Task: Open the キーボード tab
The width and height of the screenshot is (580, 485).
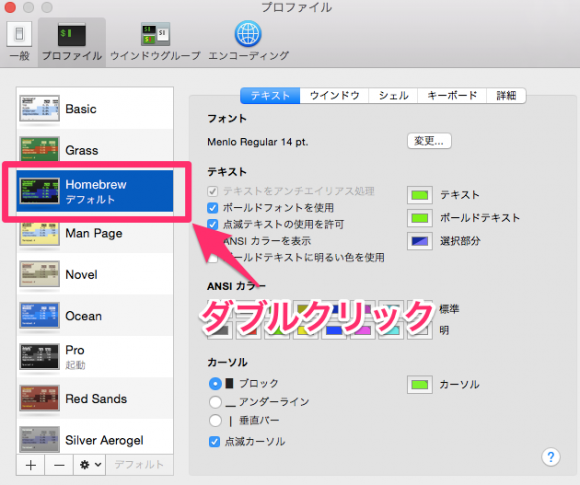Action: 452,96
